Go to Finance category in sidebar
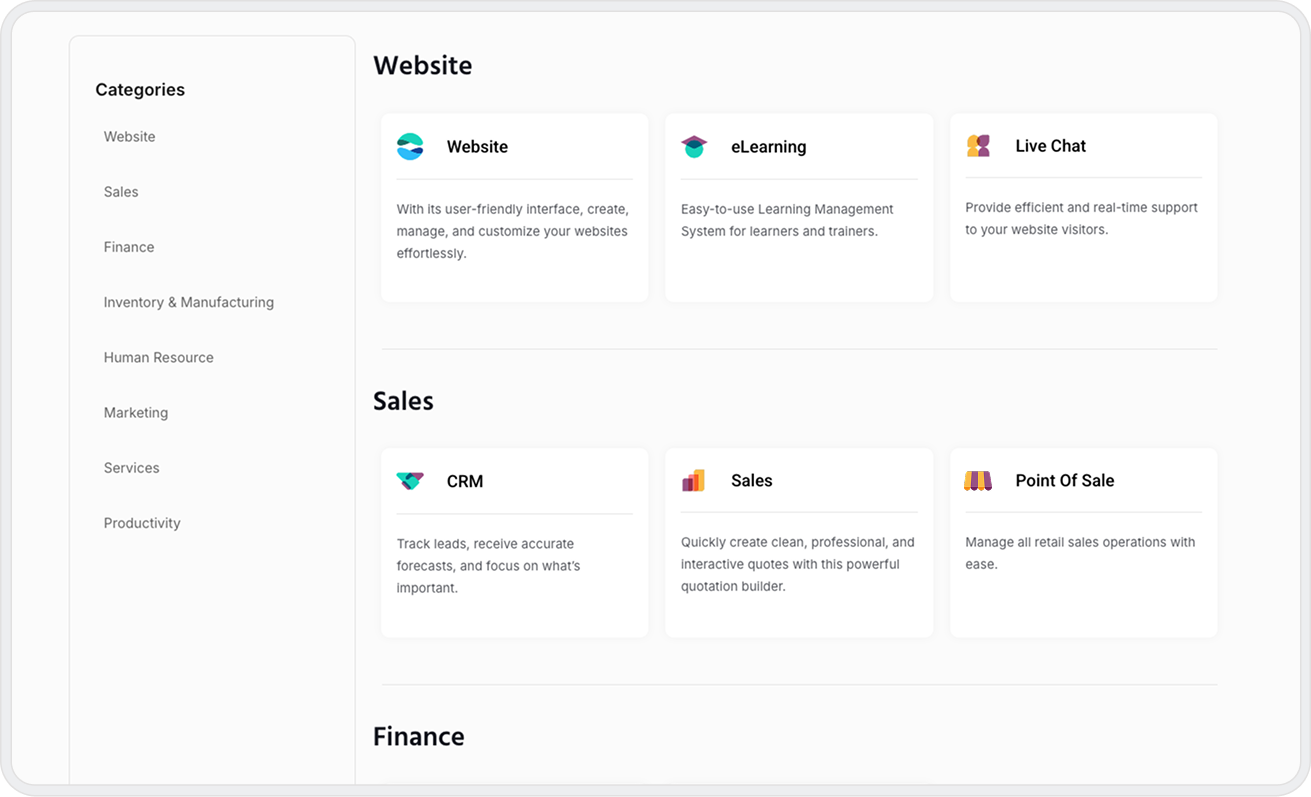Viewport: 1311px width, 797px height. coord(129,247)
